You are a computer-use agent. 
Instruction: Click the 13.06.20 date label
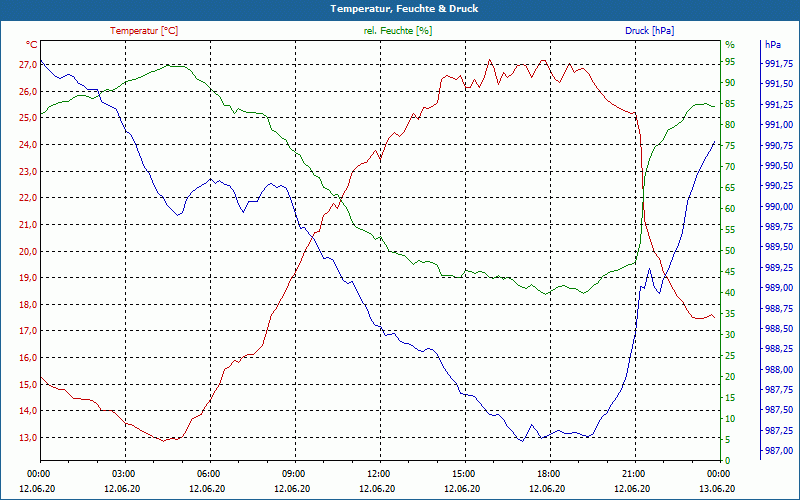717,489
